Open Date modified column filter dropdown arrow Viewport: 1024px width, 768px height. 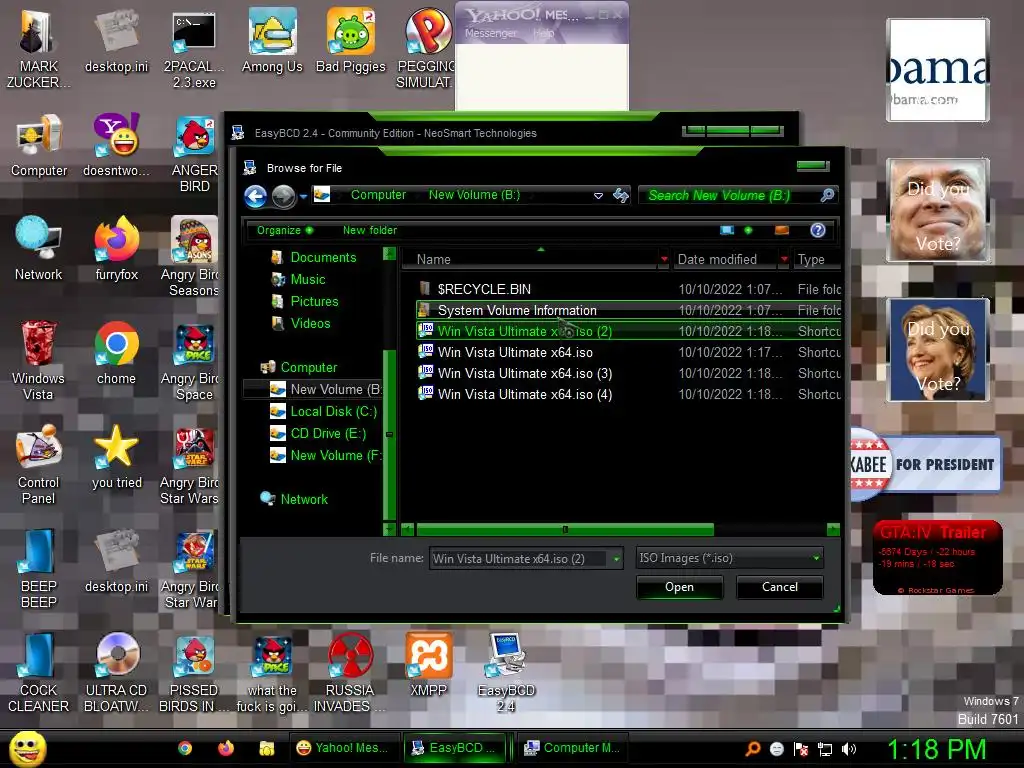(x=784, y=259)
